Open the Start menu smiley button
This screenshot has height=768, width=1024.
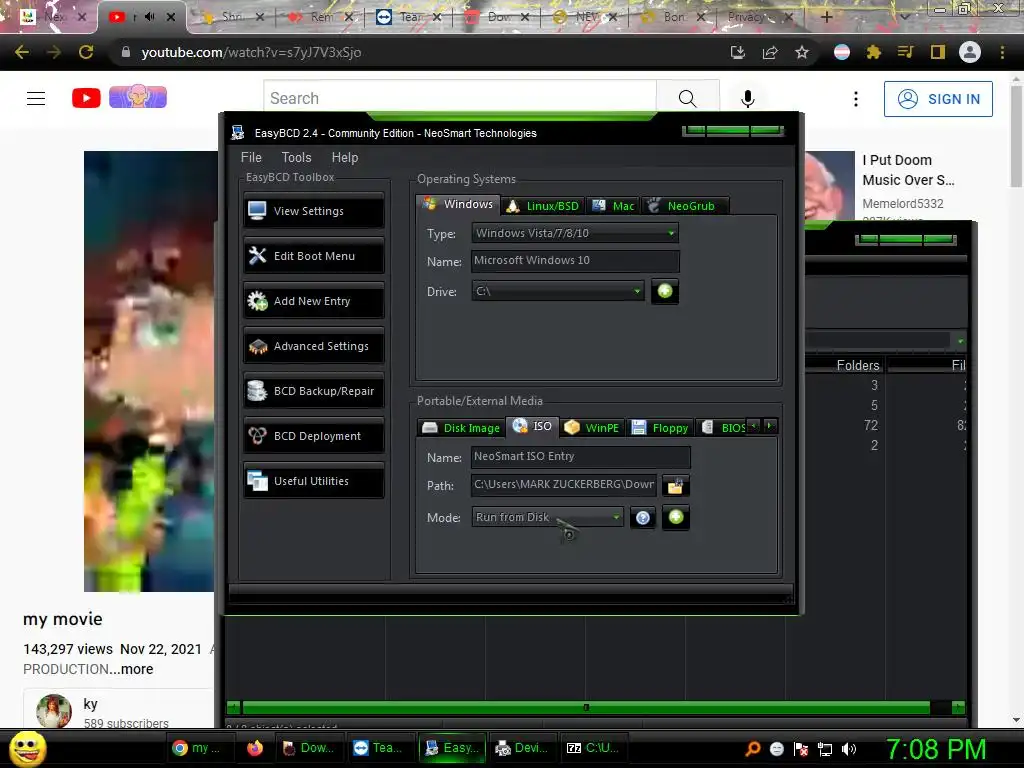point(28,748)
